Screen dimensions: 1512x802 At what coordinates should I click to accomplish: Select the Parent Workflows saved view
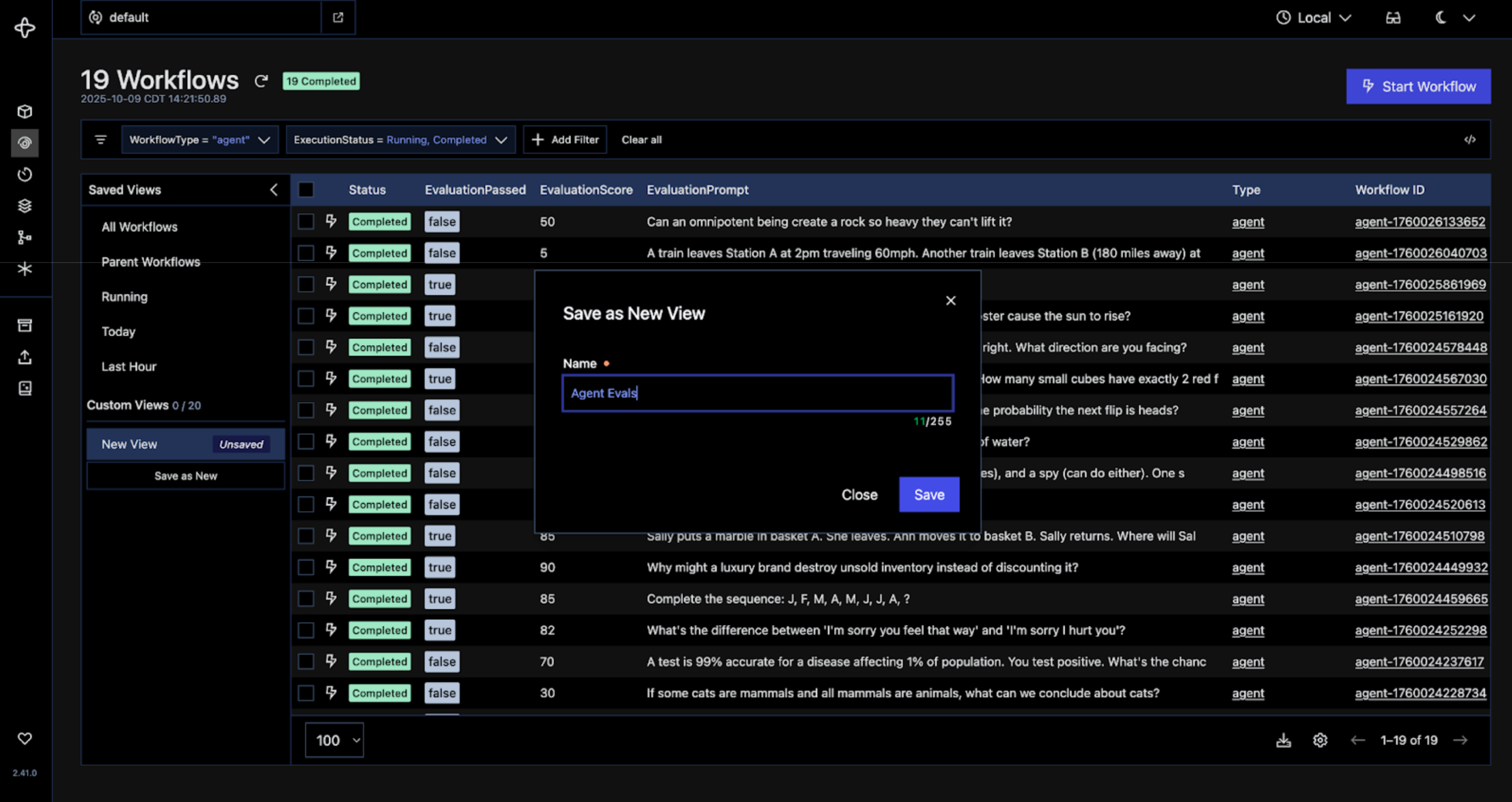click(x=151, y=262)
